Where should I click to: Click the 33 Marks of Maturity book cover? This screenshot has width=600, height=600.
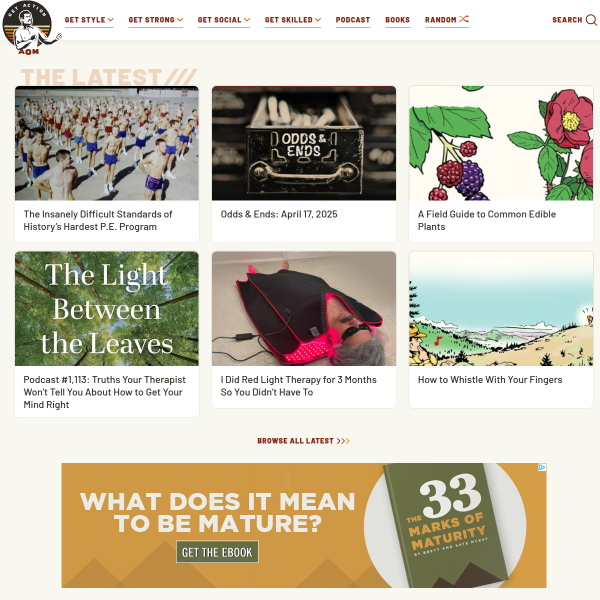pos(446,525)
